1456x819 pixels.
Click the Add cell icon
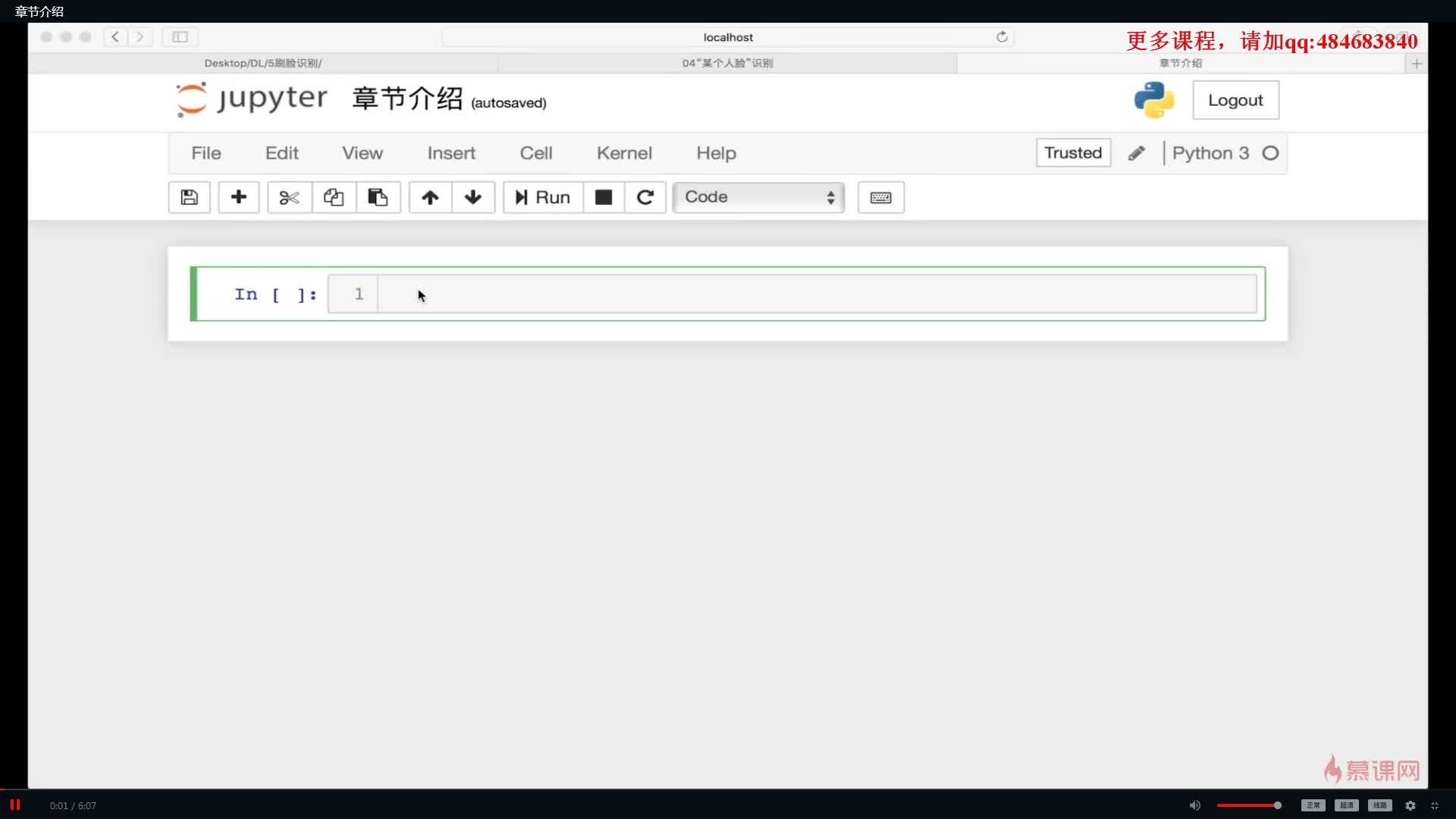point(238,197)
